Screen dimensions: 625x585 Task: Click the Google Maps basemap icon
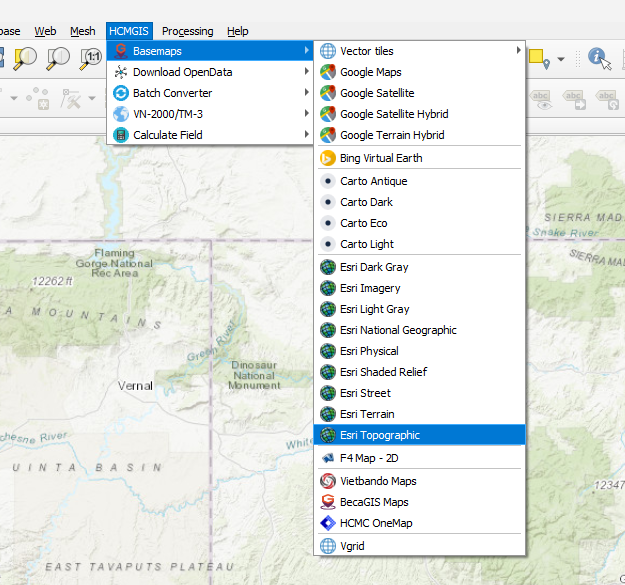(327, 72)
